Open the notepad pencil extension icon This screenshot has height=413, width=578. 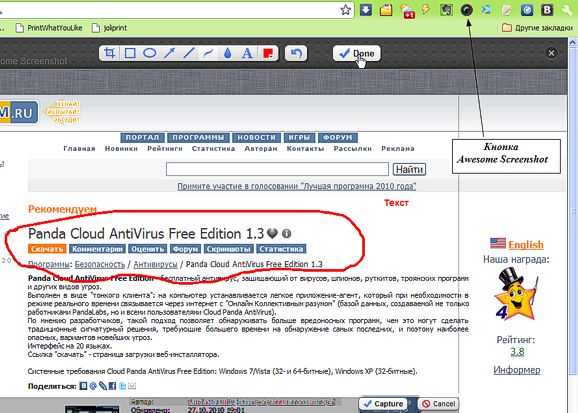[x=507, y=10]
